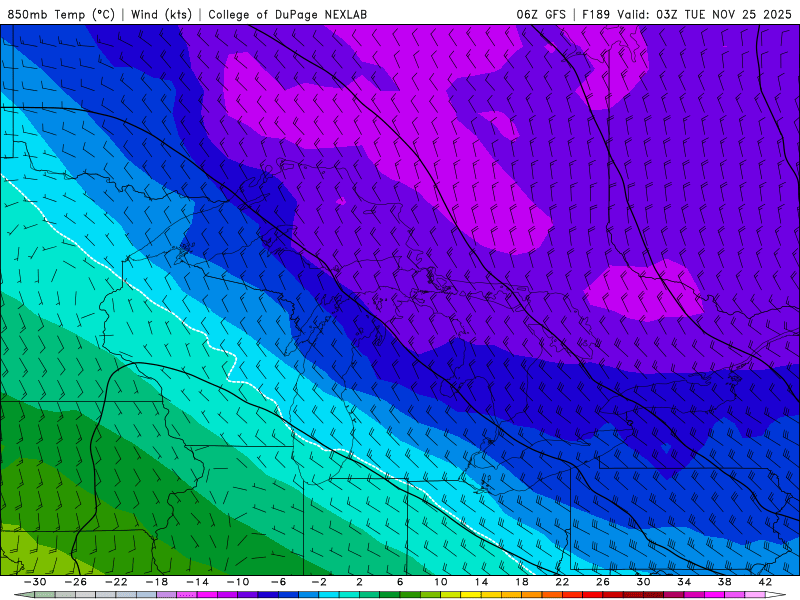Click the 14 color scale label
Viewport: 800px width, 600px height.
482,582
